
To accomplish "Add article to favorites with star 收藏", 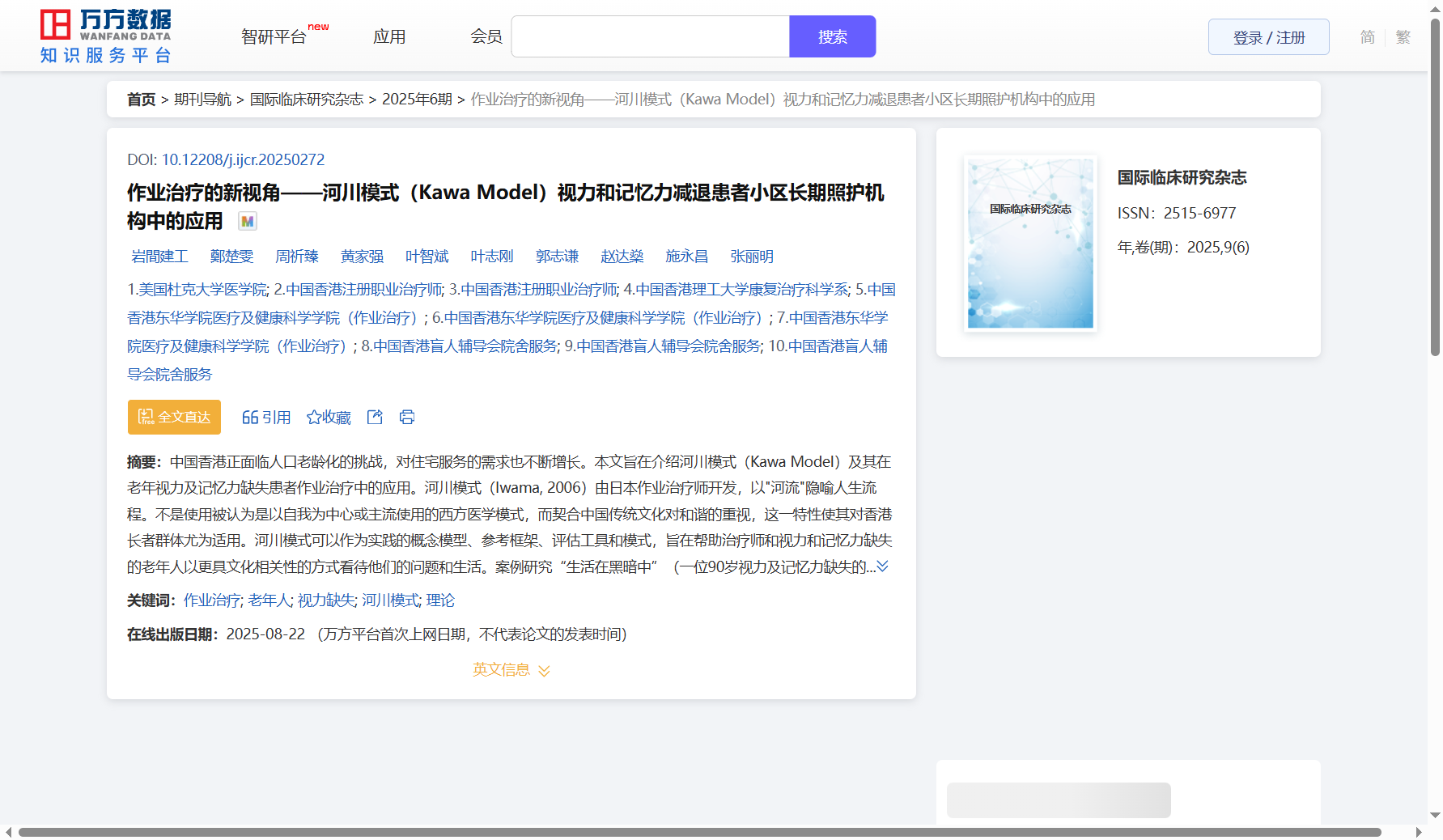I will tap(329, 417).
